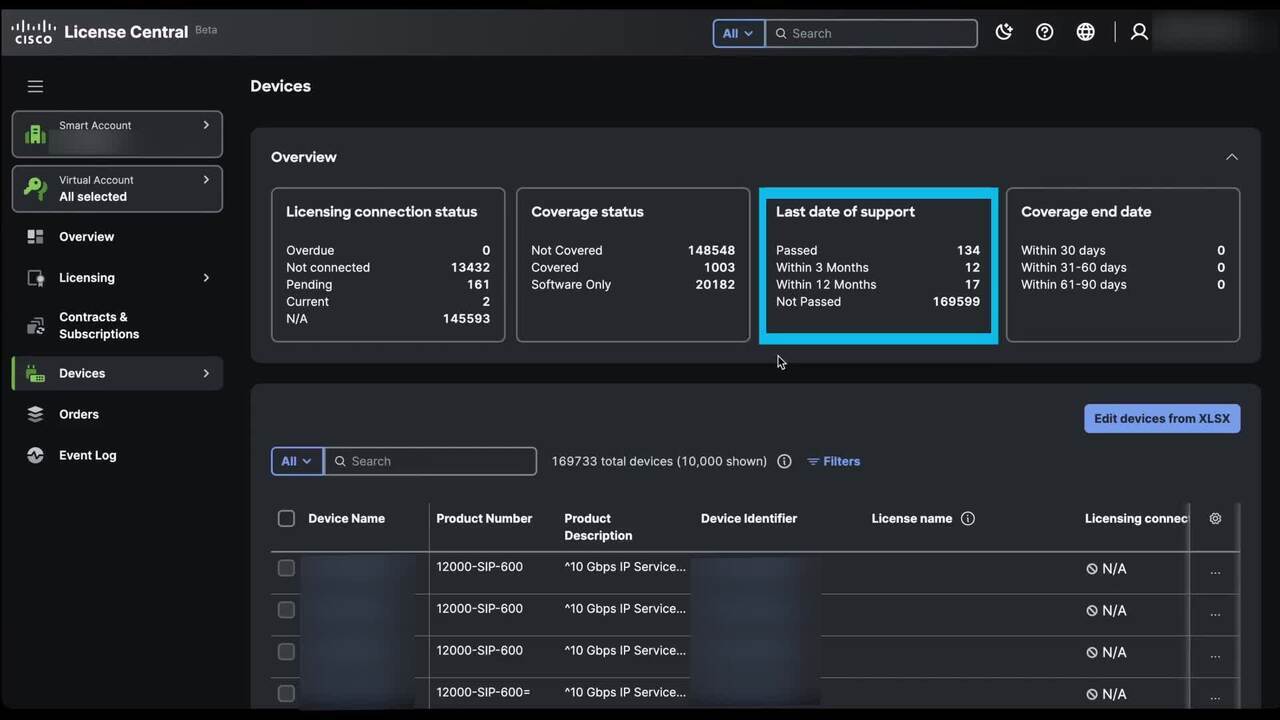Collapse the Overview panel chevron
This screenshot has width=1280, height=720.
tap(1232, 157)
